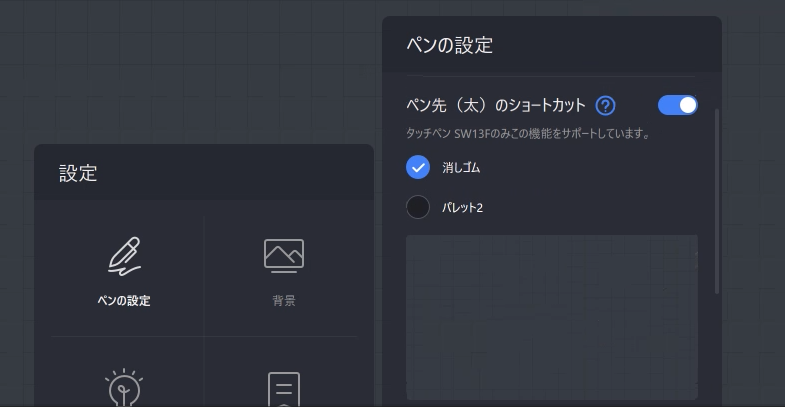This screenshot has height=407, width=785.
Task: Click the ペンの設定 label under the pen icon
Action: [x=124, y=301]
